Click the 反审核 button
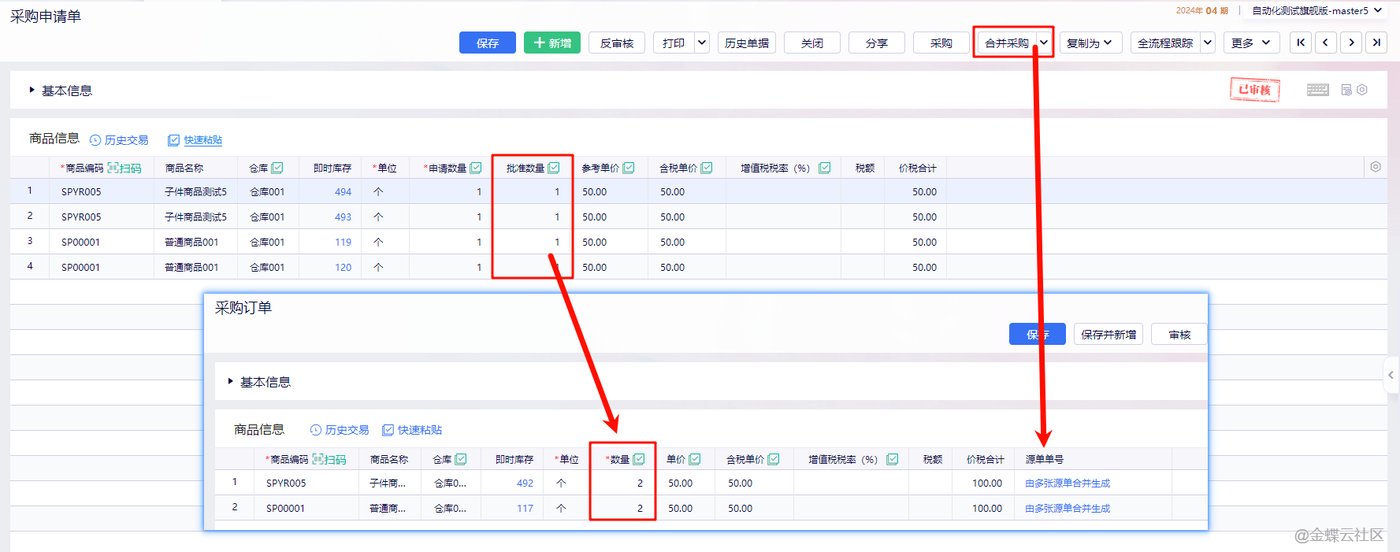Screen dimensions: 1400x552 616,43
